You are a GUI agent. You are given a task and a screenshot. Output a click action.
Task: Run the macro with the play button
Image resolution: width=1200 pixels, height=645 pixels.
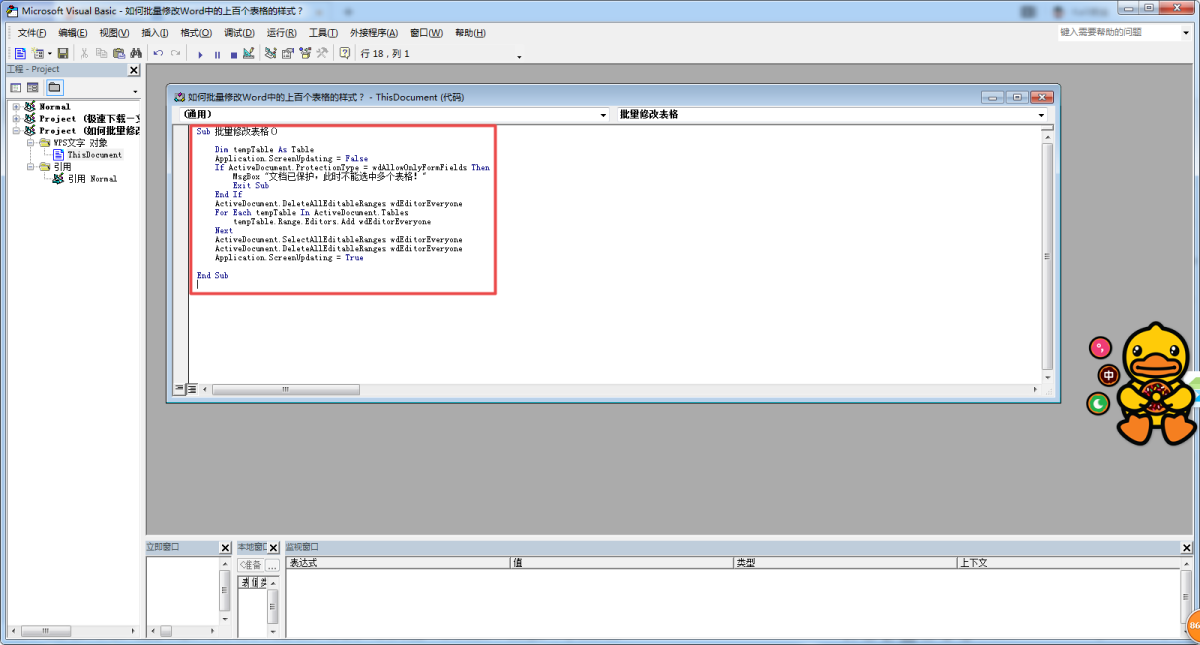(x=200, y=54)
